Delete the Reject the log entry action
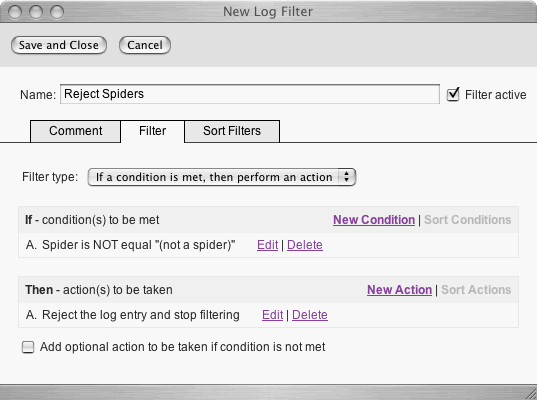 point(310,315)
